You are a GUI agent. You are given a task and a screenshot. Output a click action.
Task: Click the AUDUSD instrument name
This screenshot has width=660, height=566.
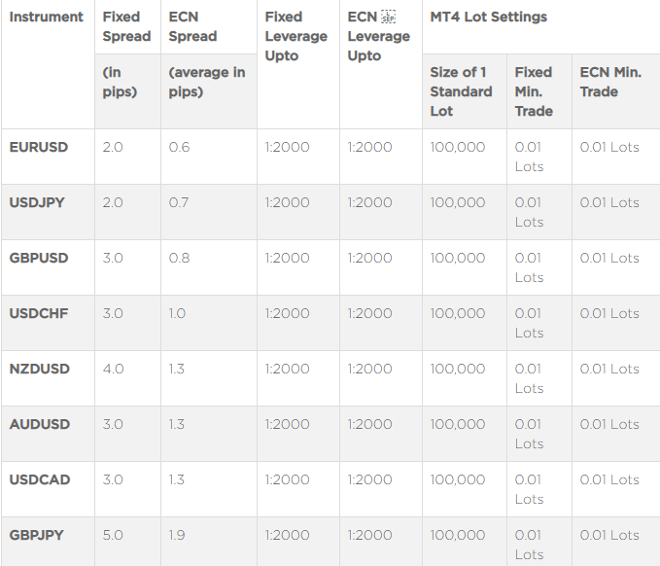click(x=40, y=424)
